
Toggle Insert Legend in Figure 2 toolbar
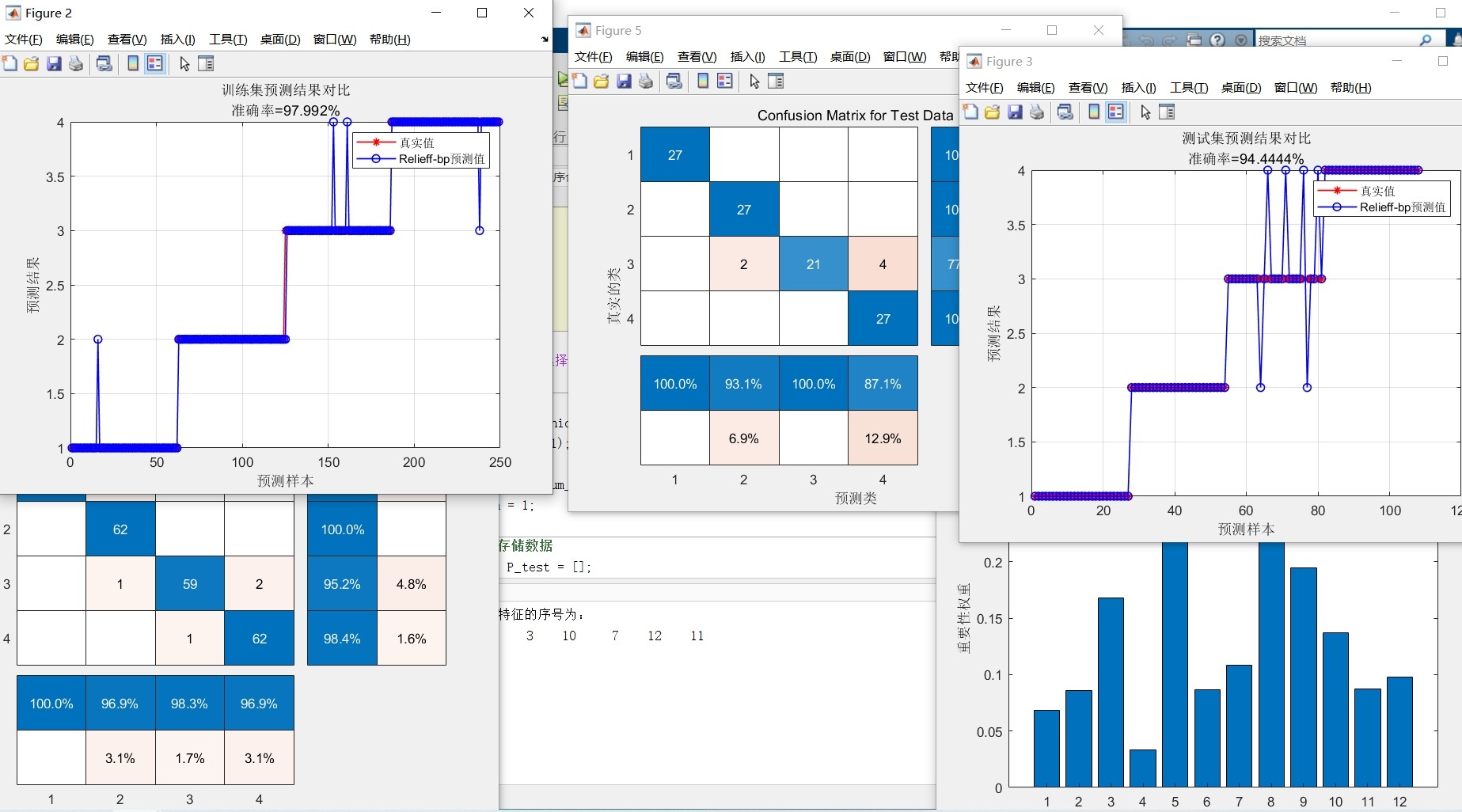point(155,64)
